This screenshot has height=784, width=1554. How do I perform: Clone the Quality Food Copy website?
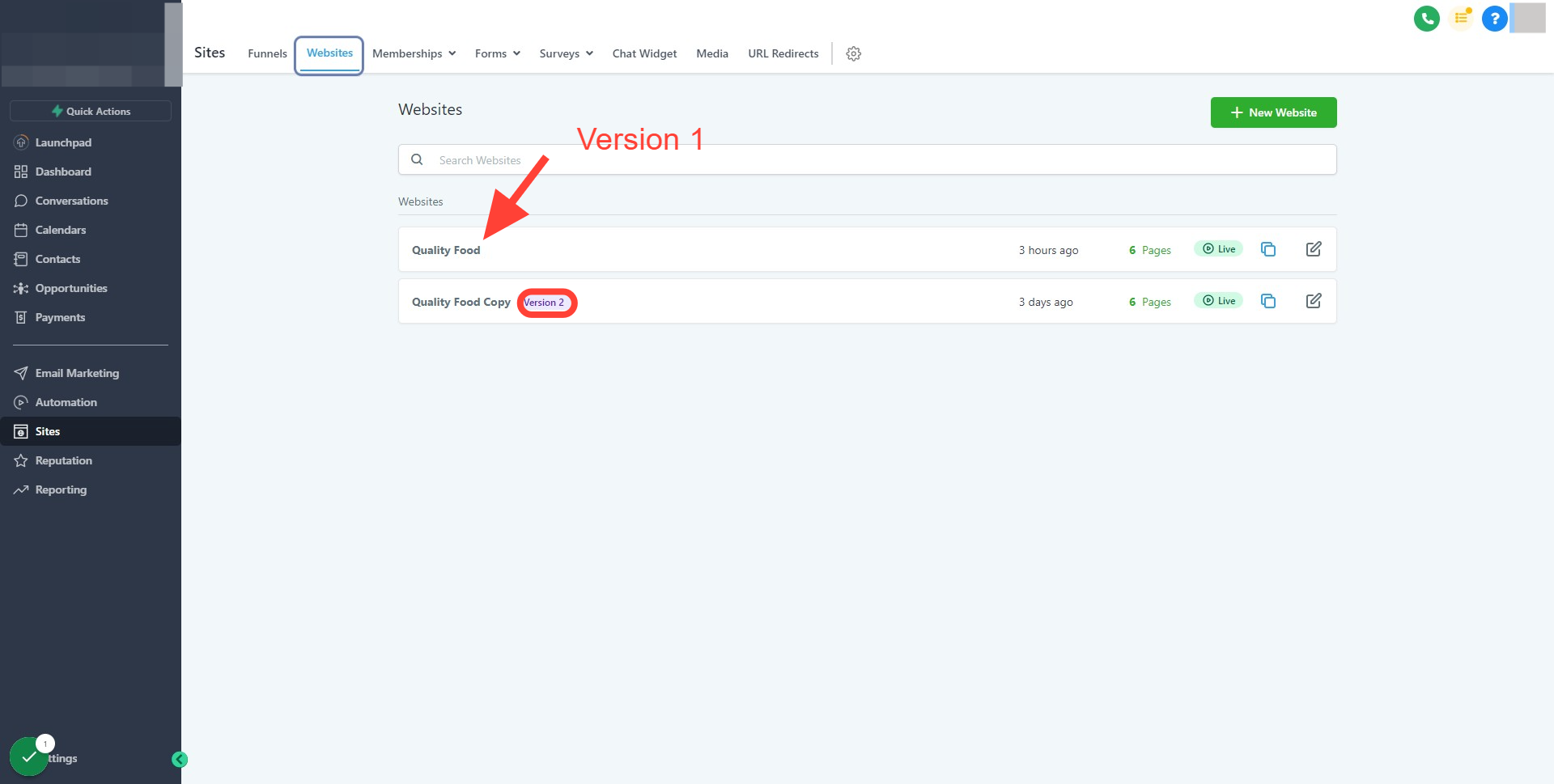click(1268, 301)
